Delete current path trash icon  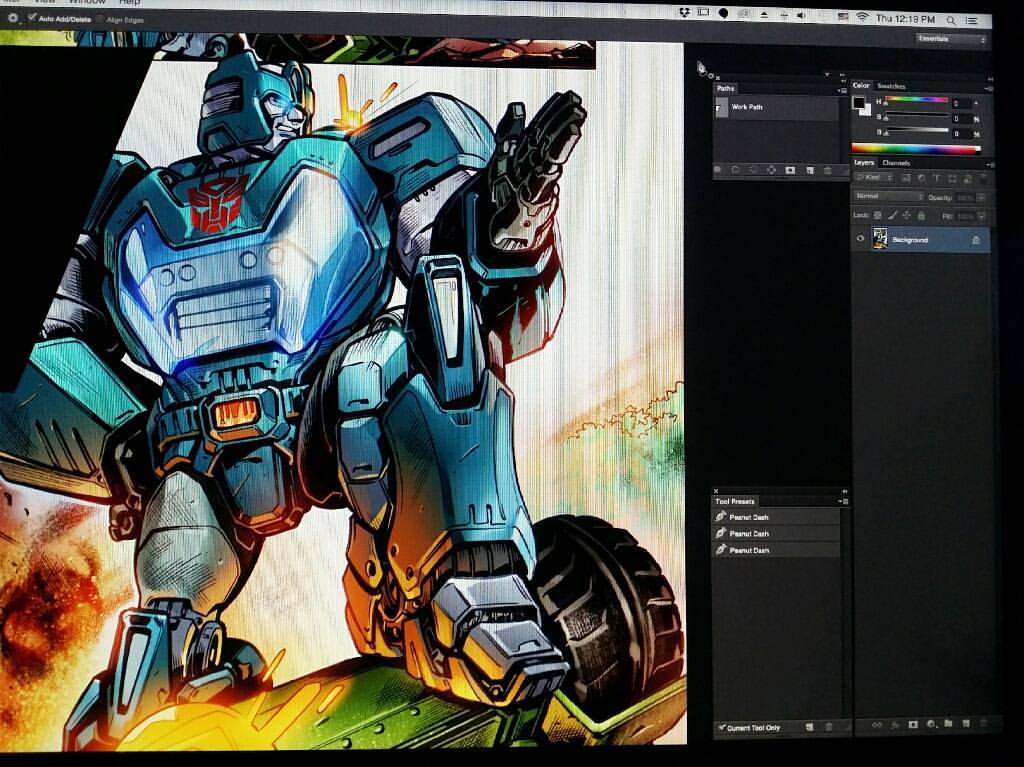coord(828,171)
